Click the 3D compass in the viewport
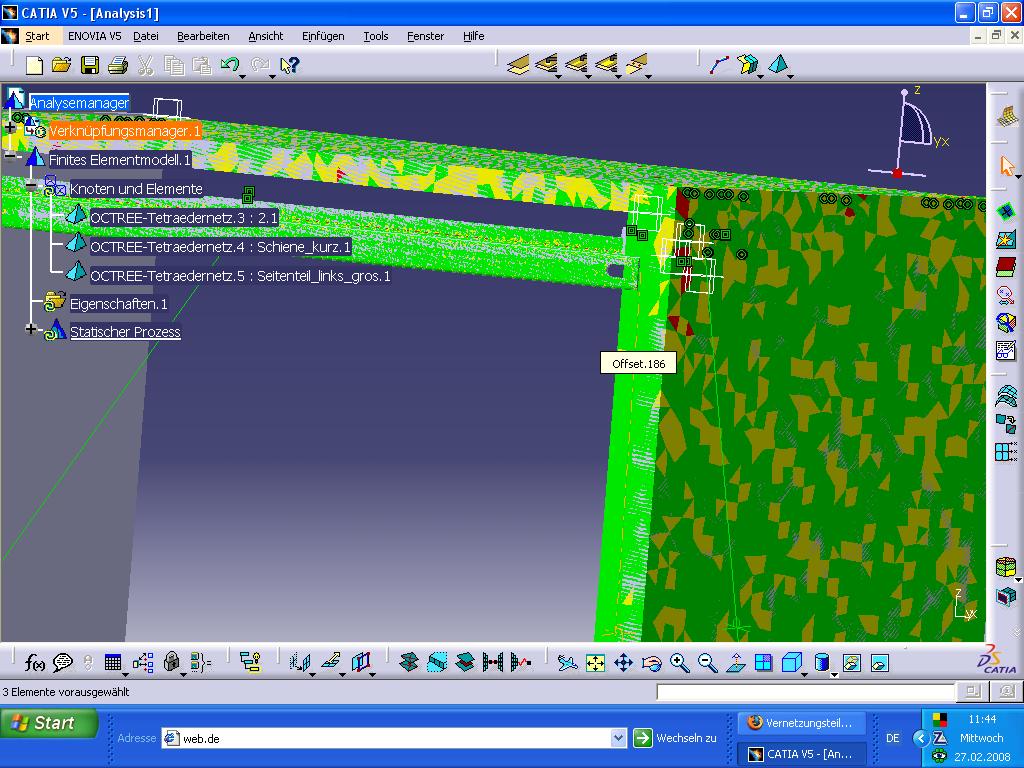1024x768 pixels. pos(909,134)
